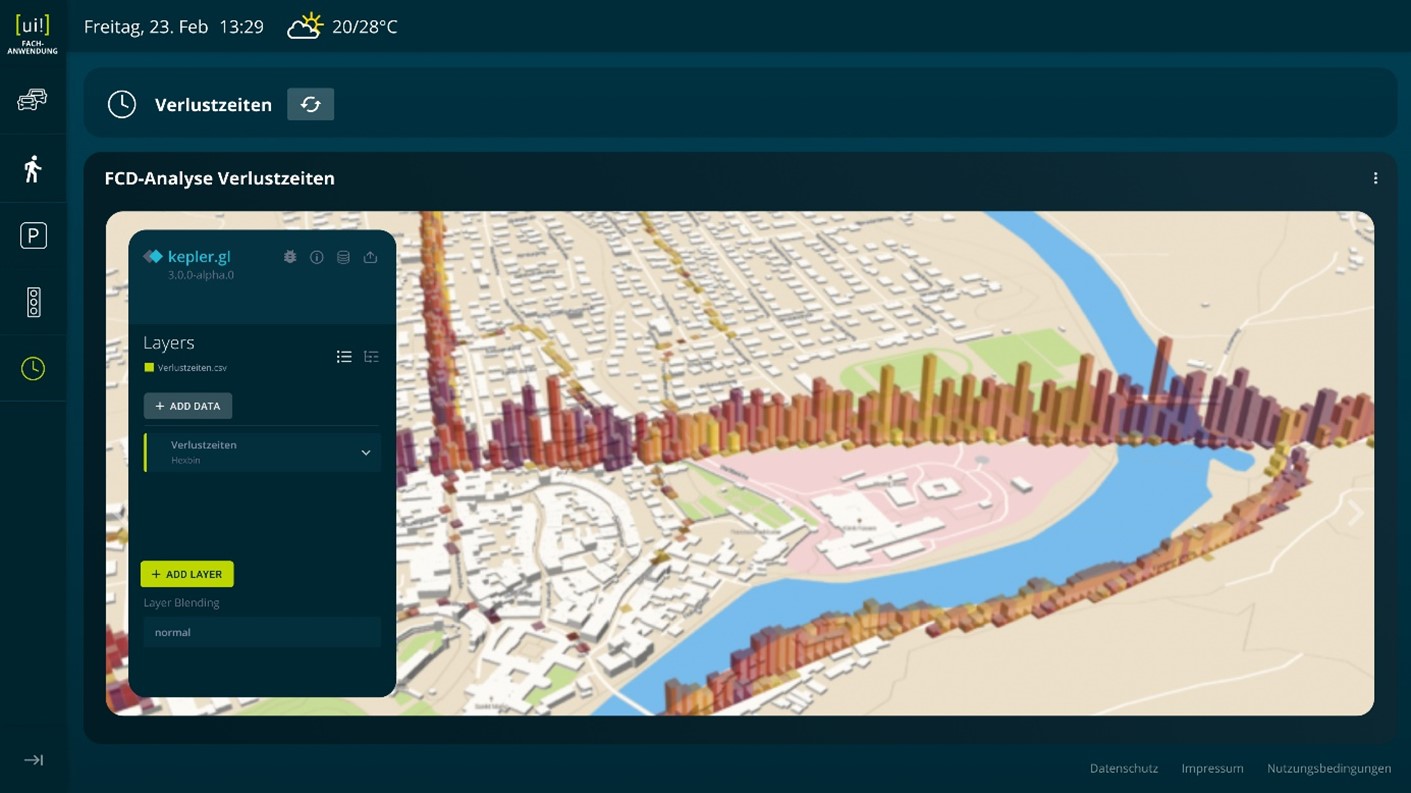
Task: Click the bug report icon in kepler.gl
Action: point(290,257)
